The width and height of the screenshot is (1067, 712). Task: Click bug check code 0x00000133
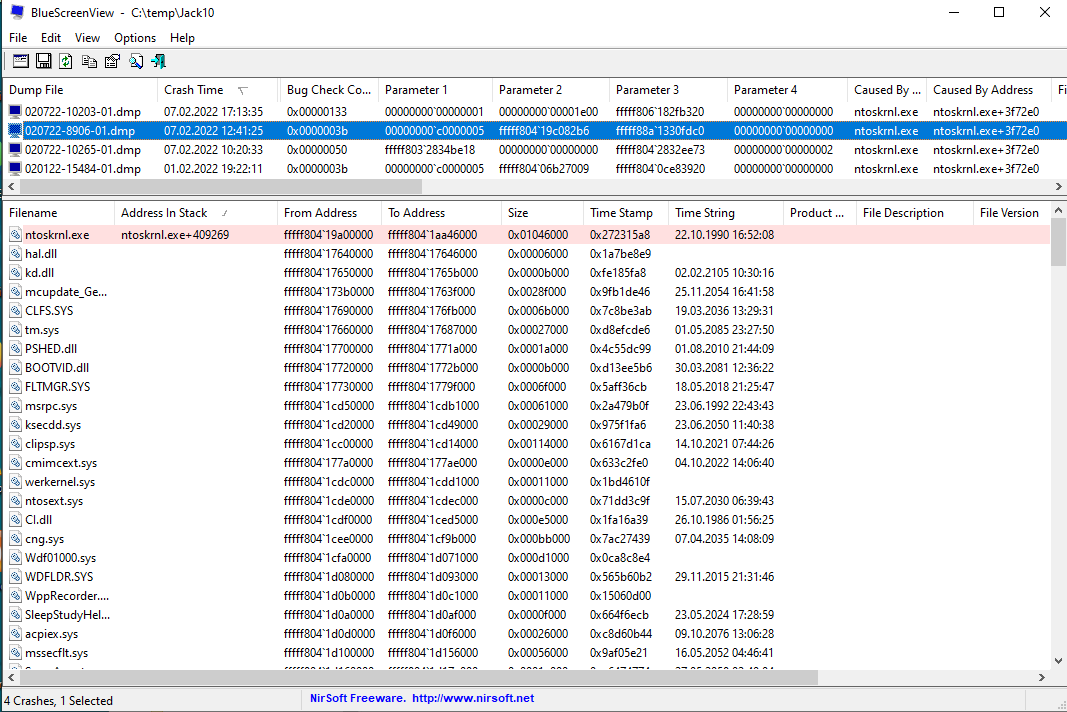(x=316, y=112)
